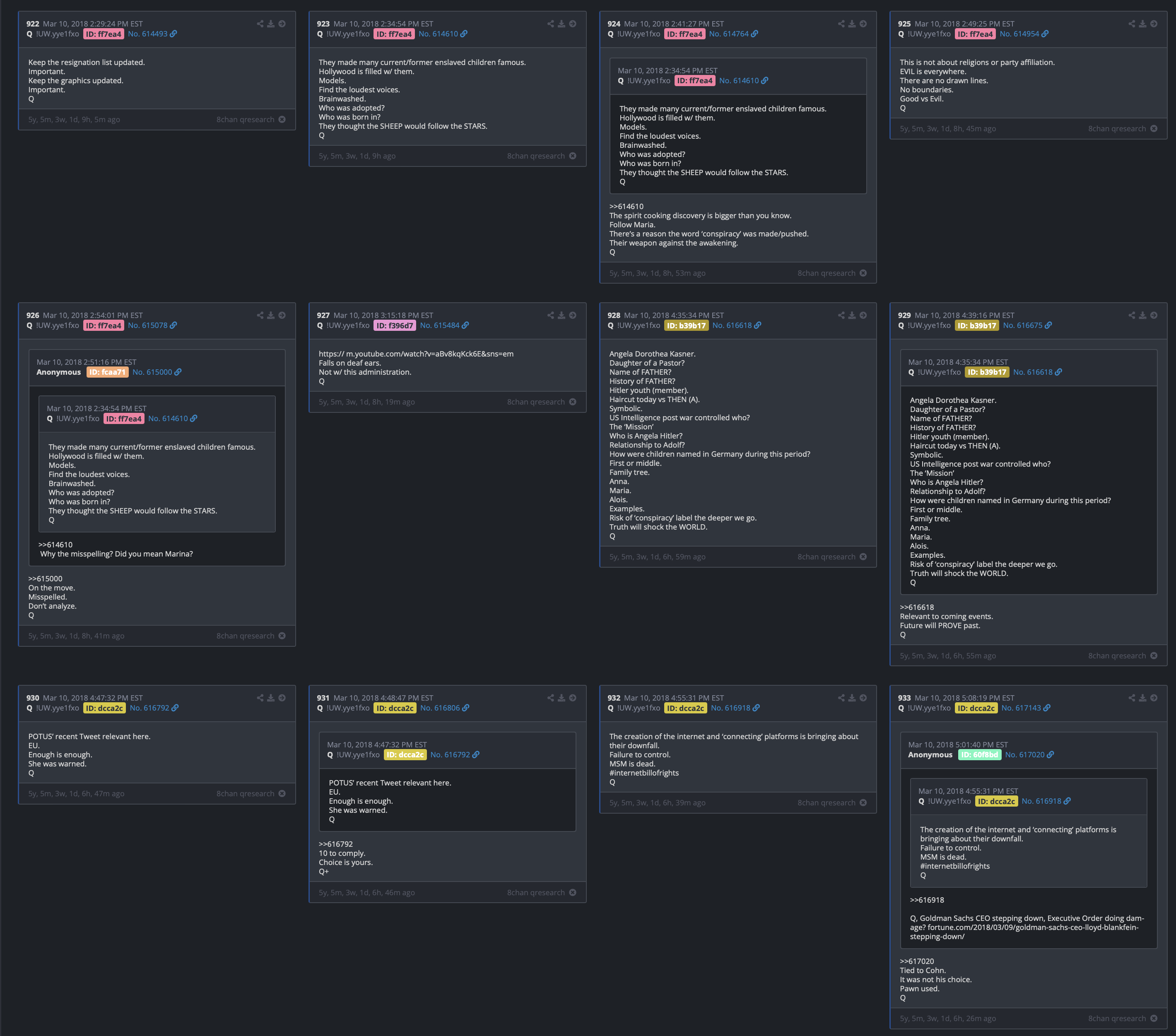Click the orange ID: fcaa71 badge
Image resolution: width=1176 pixels, height=1036 pixels.
tap(107, 372)
